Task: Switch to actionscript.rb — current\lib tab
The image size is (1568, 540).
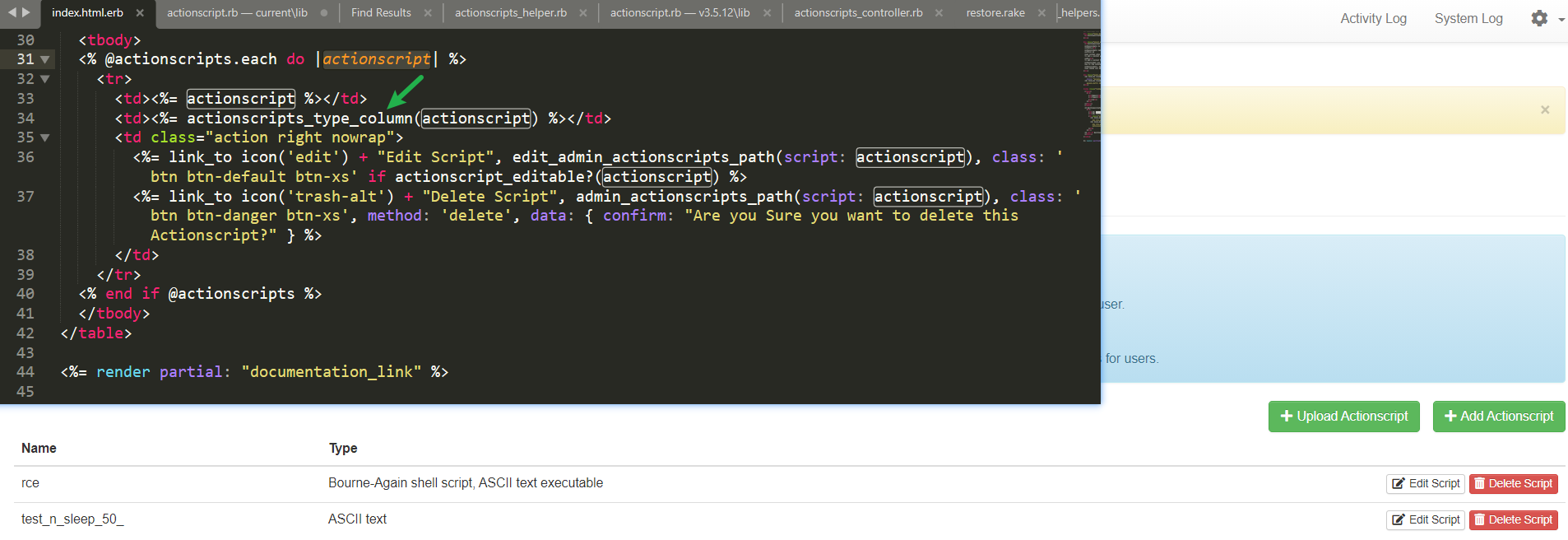Action: [237, 13]
